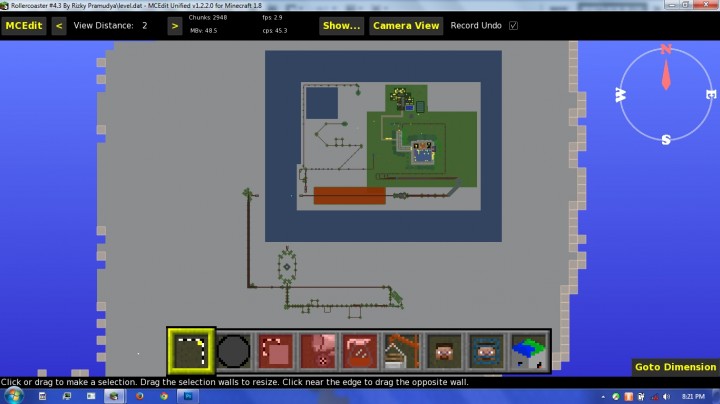Select the Players tool (Steve head icon)
The height and width of the screenshot is (404, 720).
[x=444, y=352]
